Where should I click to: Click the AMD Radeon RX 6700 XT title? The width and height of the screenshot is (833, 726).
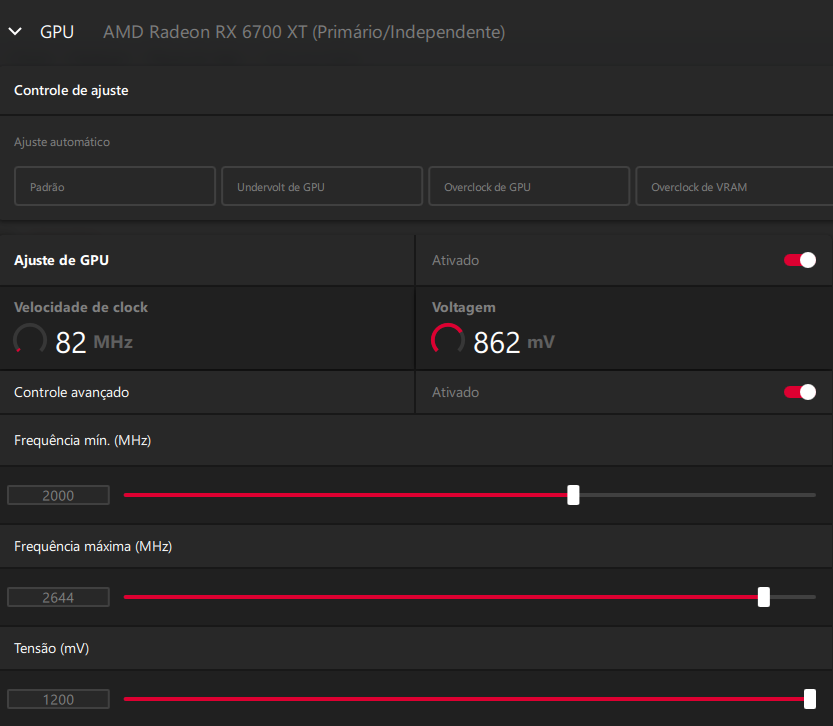(304, 32)
